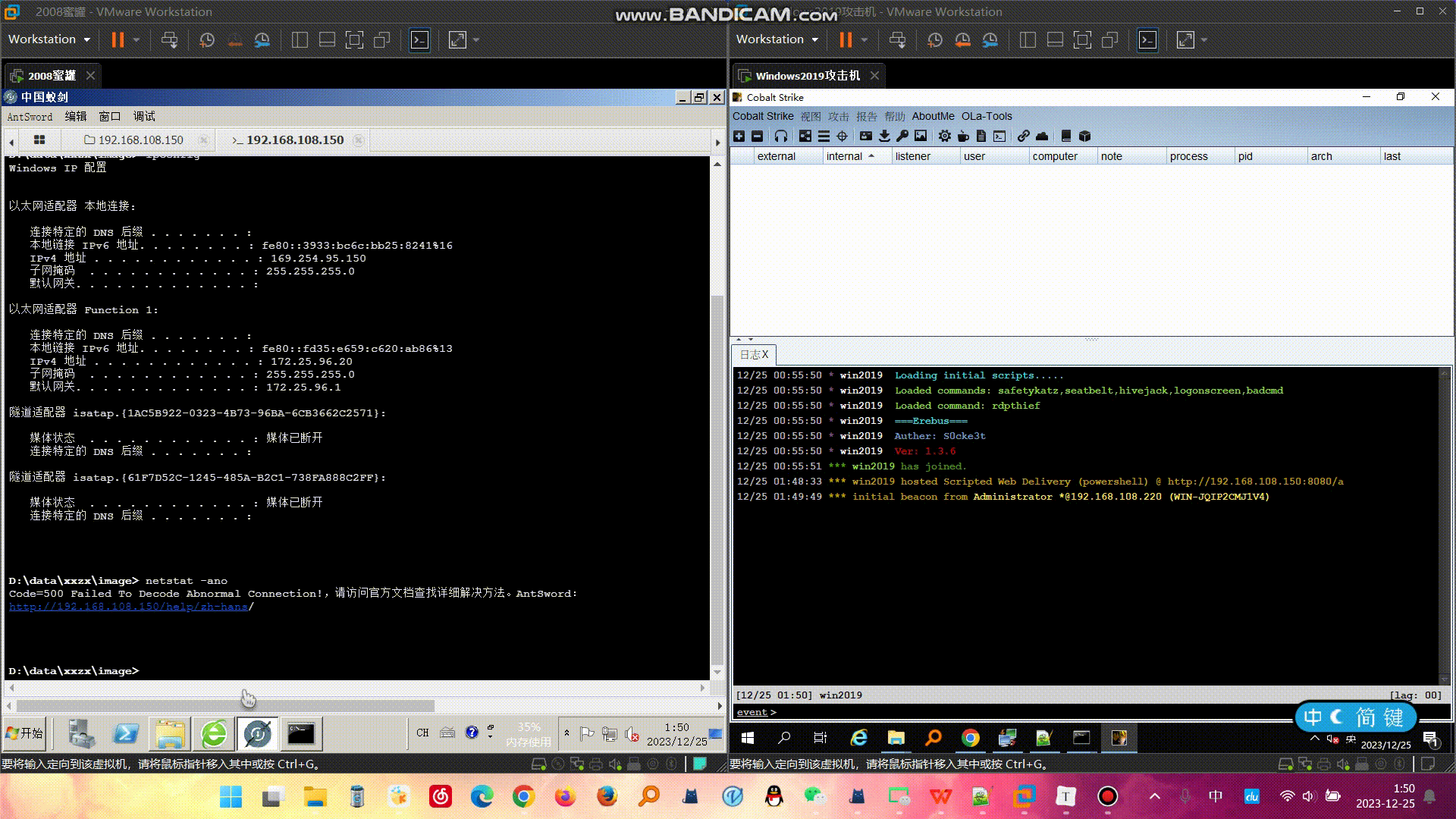
Task: Click the error help link in AntSword shell
Action: coord(128,607)
